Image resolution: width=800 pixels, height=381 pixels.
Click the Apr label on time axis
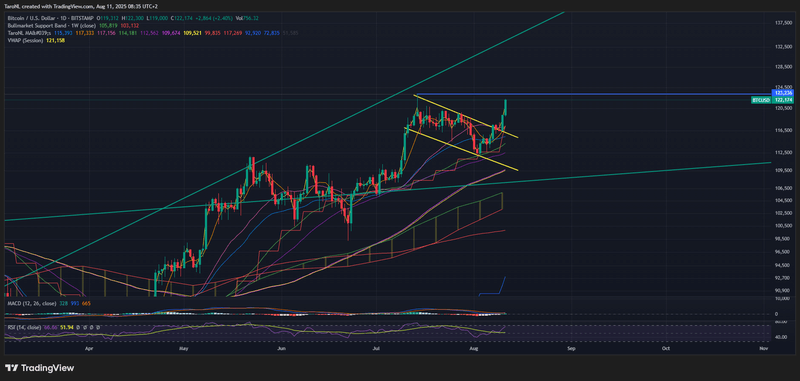(90, 348)
